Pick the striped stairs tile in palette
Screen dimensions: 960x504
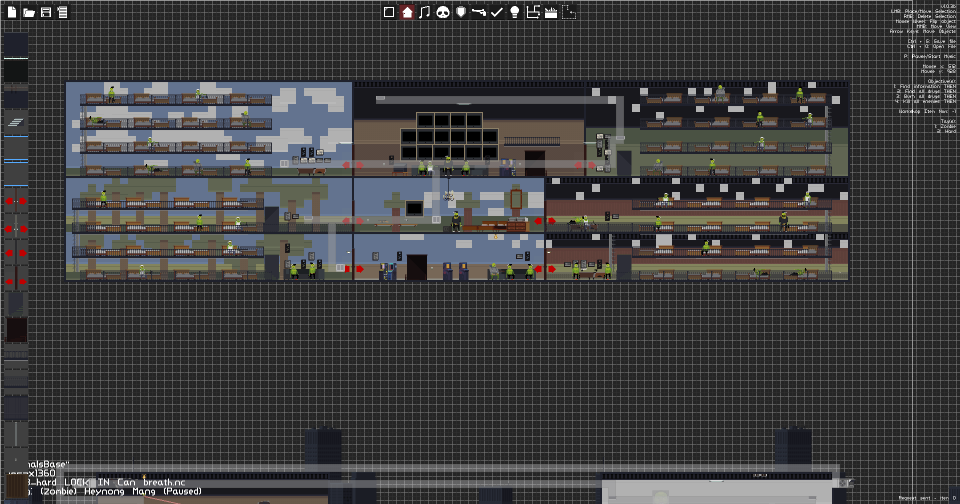[x=16, y=122]
